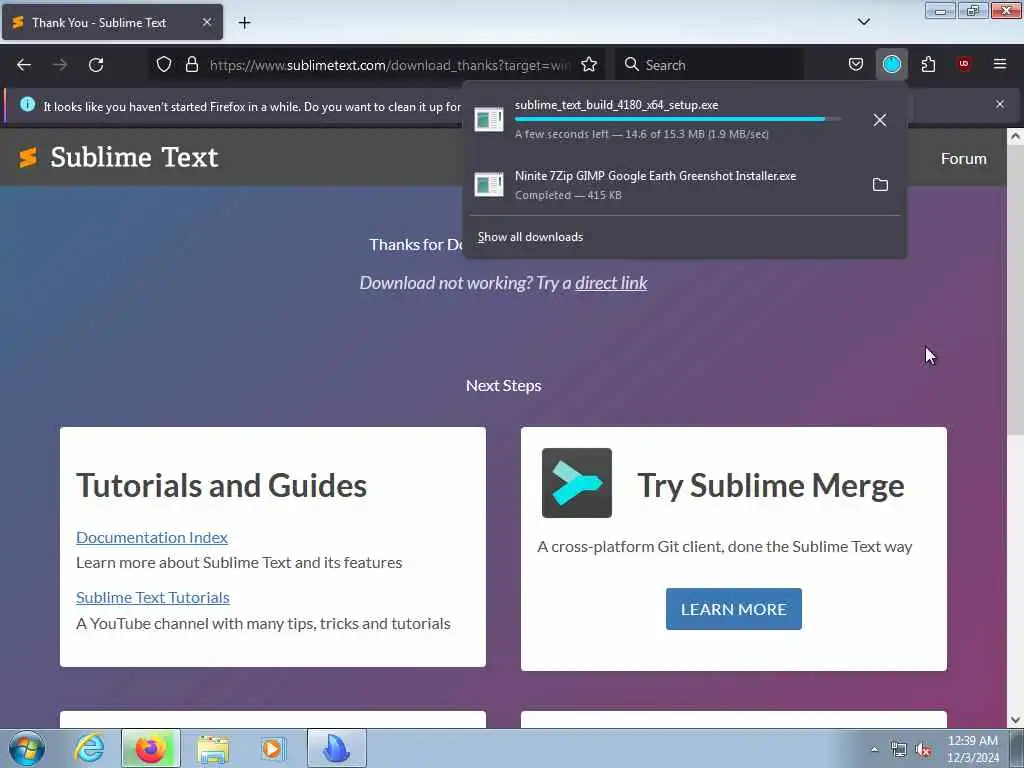The width and height of the screenshot is (1024, 768).
Task: Close the Thank You - Sublime Text tab
Action: click(206, 22)
